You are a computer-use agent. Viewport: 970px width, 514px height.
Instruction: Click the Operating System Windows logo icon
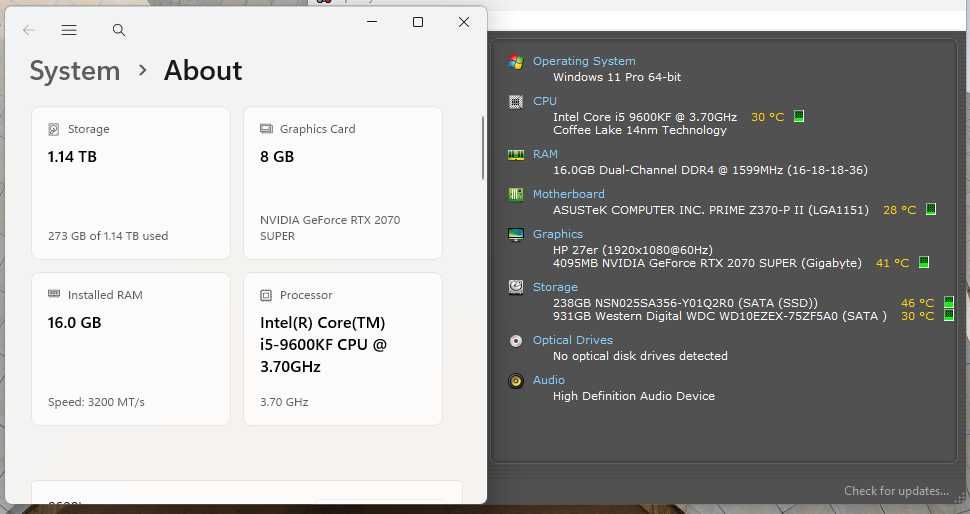coord(516,62)
